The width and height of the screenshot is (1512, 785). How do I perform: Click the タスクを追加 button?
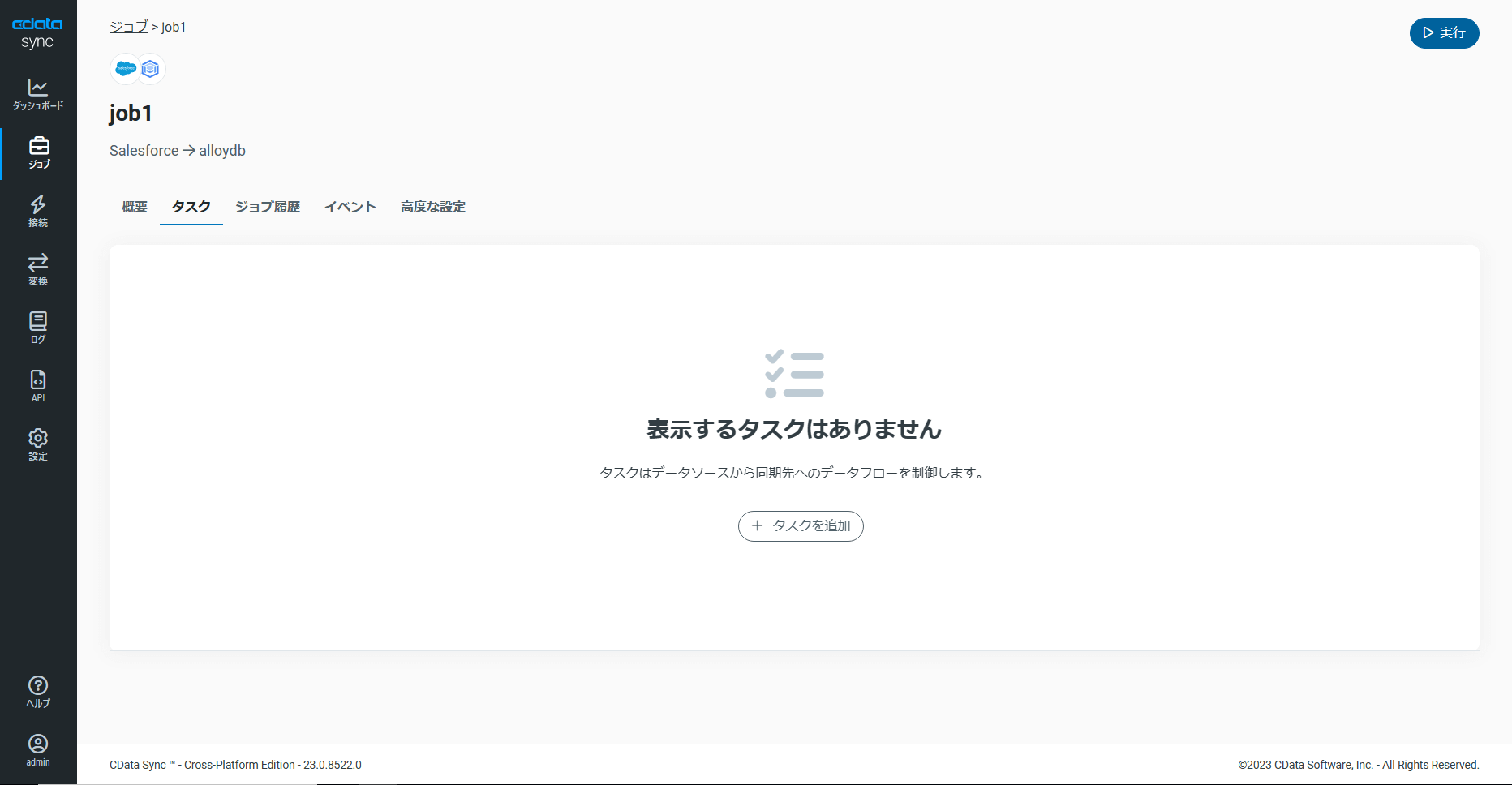click(x=801, y=526)
